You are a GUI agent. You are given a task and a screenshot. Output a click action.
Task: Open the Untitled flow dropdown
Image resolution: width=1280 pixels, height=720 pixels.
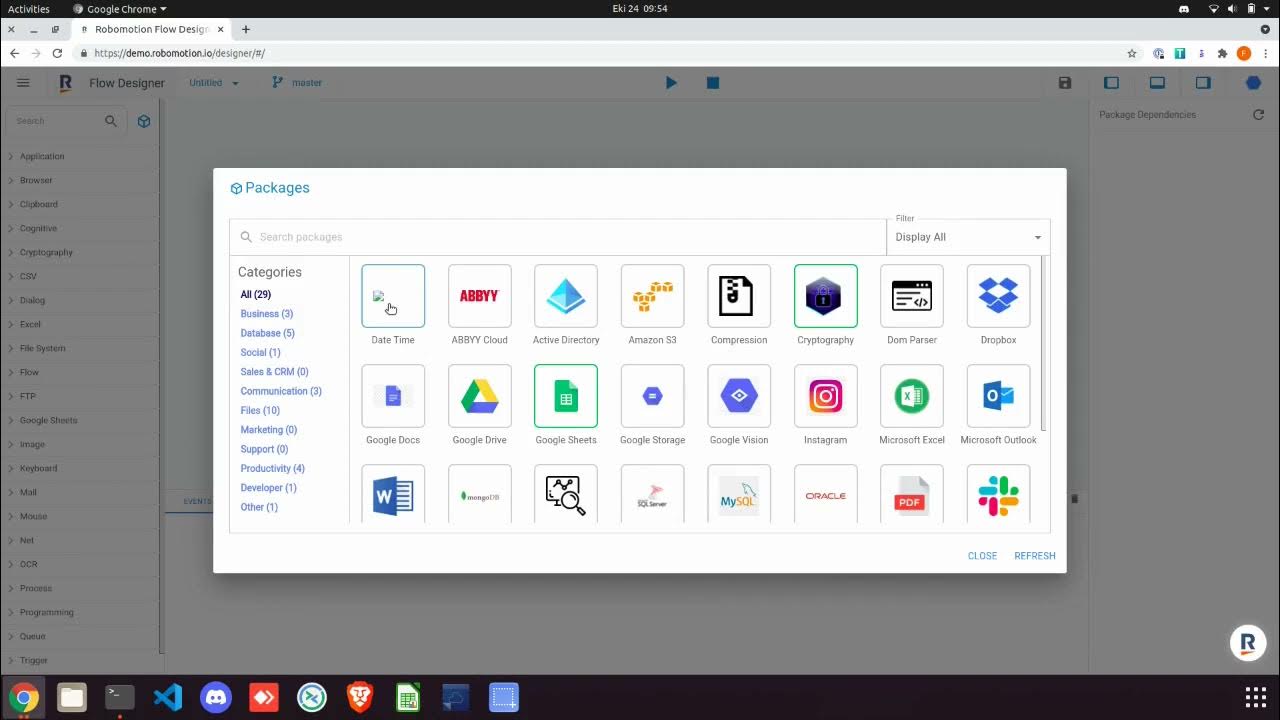(x=214, y=83)
